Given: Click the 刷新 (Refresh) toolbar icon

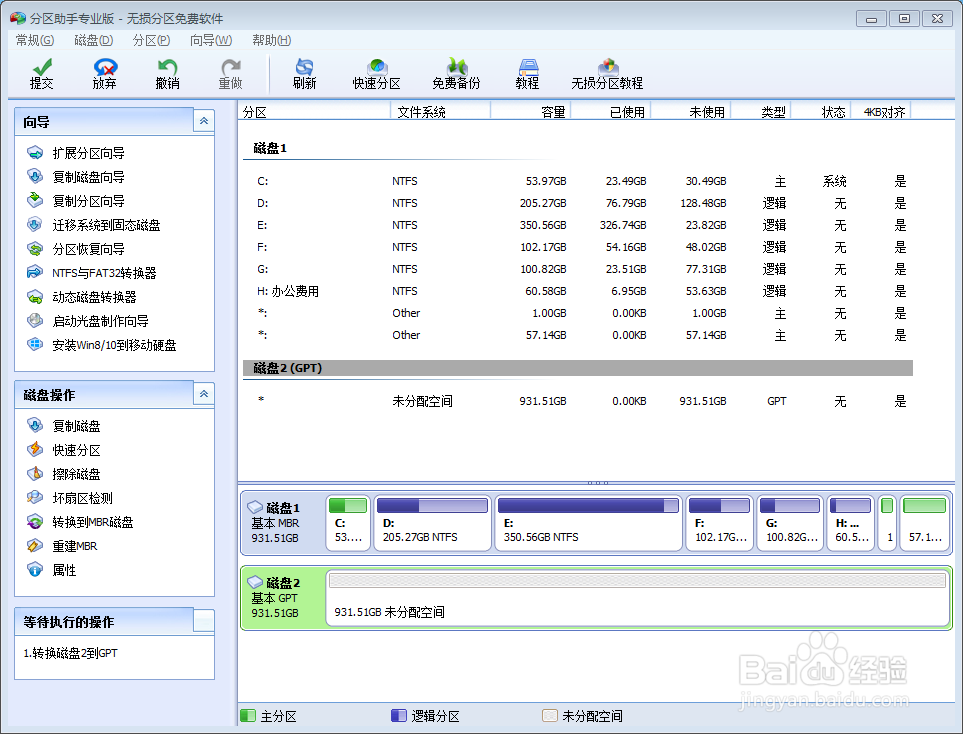Looking at the screenshot, I should (303, 73).
